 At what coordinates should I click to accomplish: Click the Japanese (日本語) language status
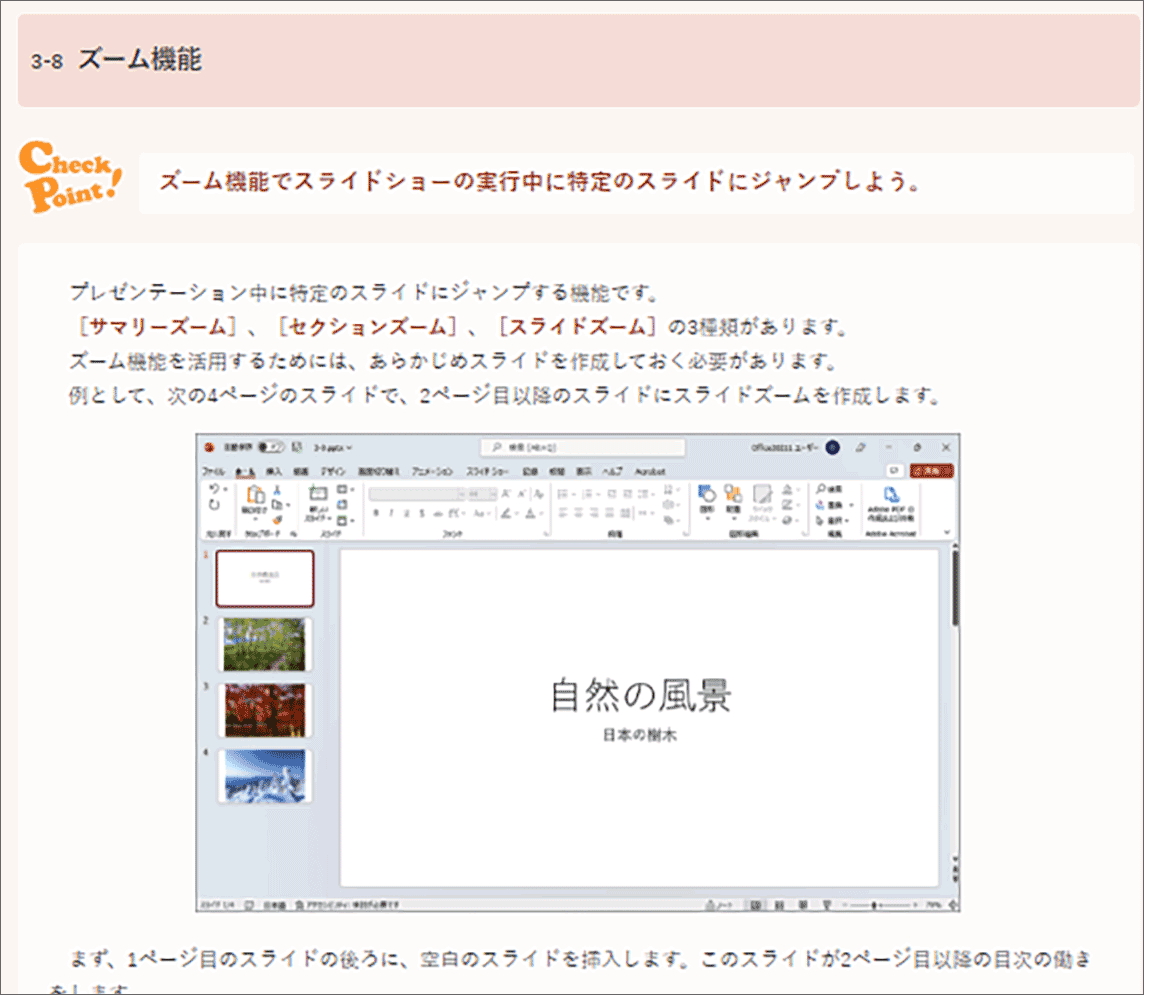(x=274, y=905)
